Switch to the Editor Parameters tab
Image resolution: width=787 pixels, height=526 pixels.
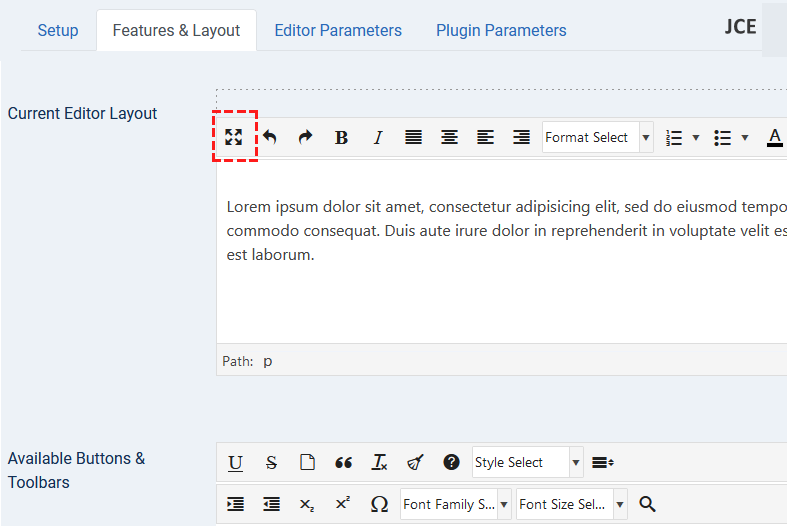[x=338, y=30]
